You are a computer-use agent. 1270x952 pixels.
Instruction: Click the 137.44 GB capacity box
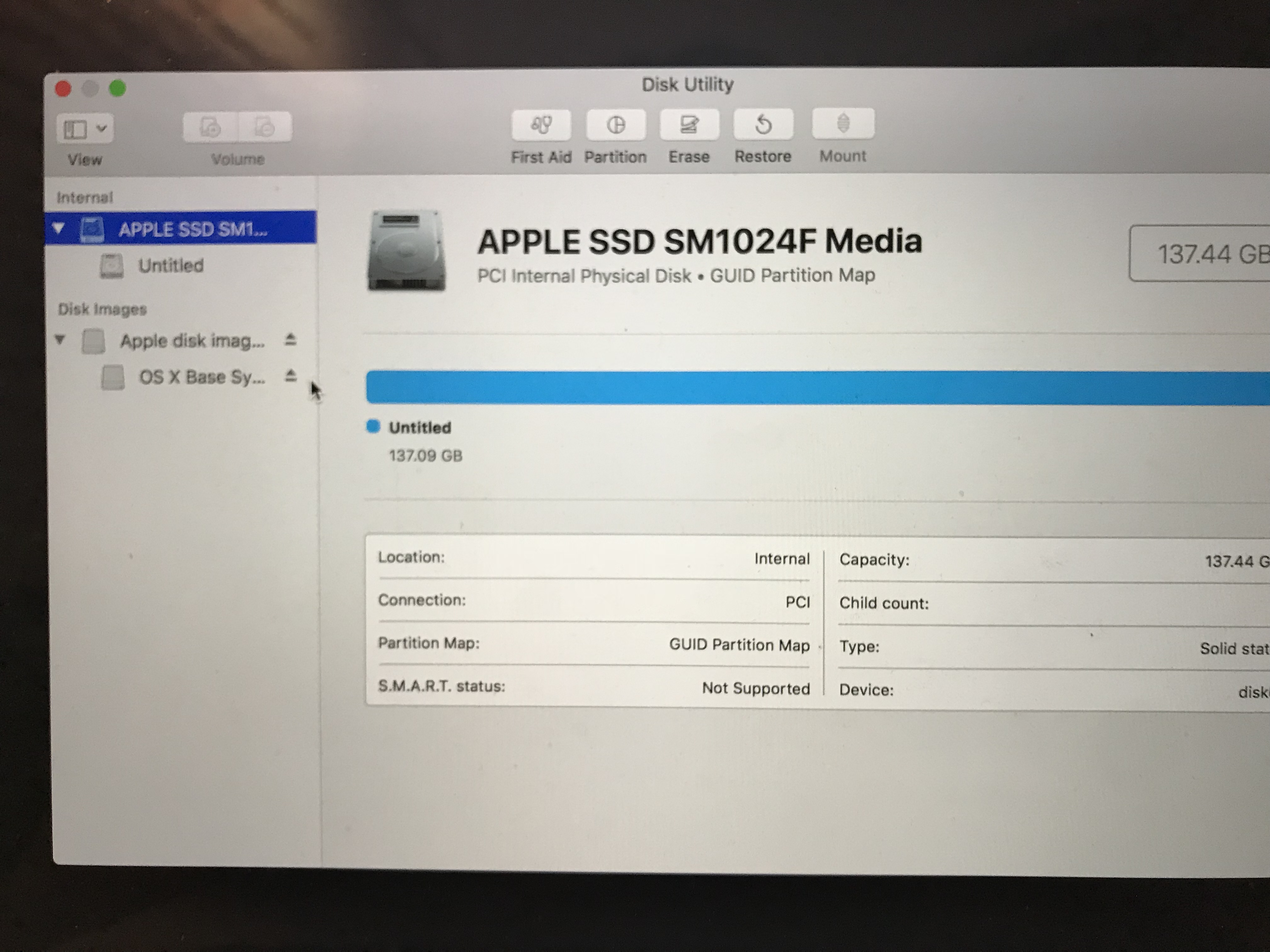[1200, 254]
